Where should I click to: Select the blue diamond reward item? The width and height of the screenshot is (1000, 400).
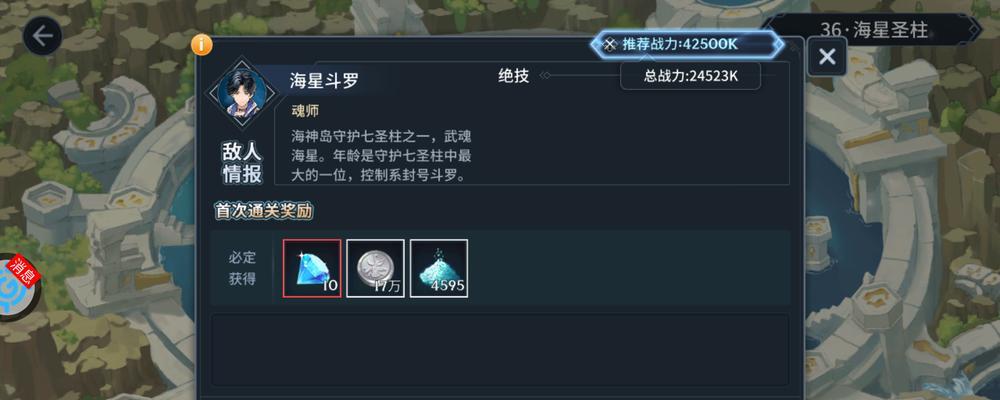pos(312,268)
